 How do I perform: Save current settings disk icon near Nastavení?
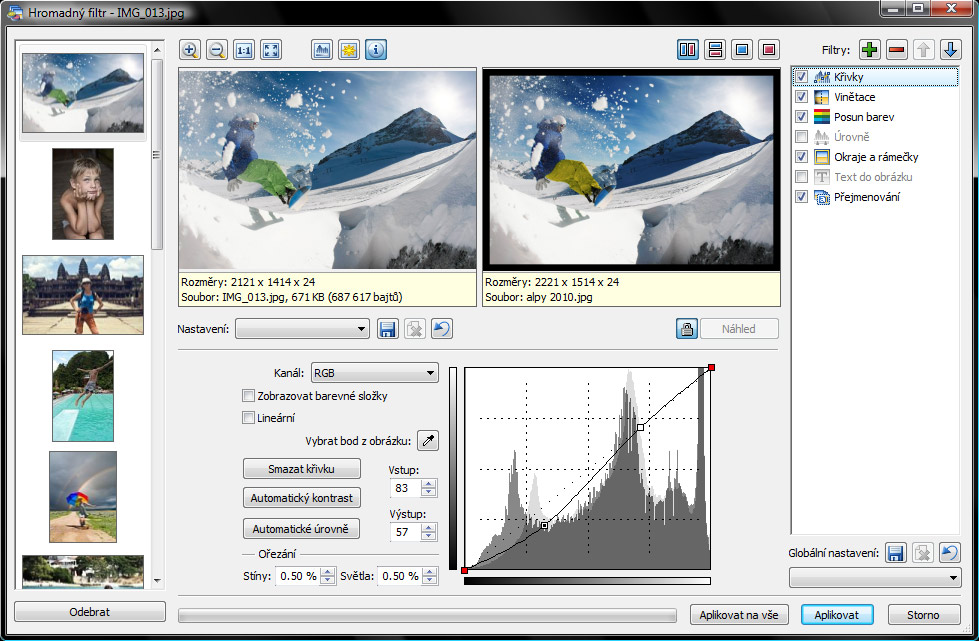click(388, 329)
